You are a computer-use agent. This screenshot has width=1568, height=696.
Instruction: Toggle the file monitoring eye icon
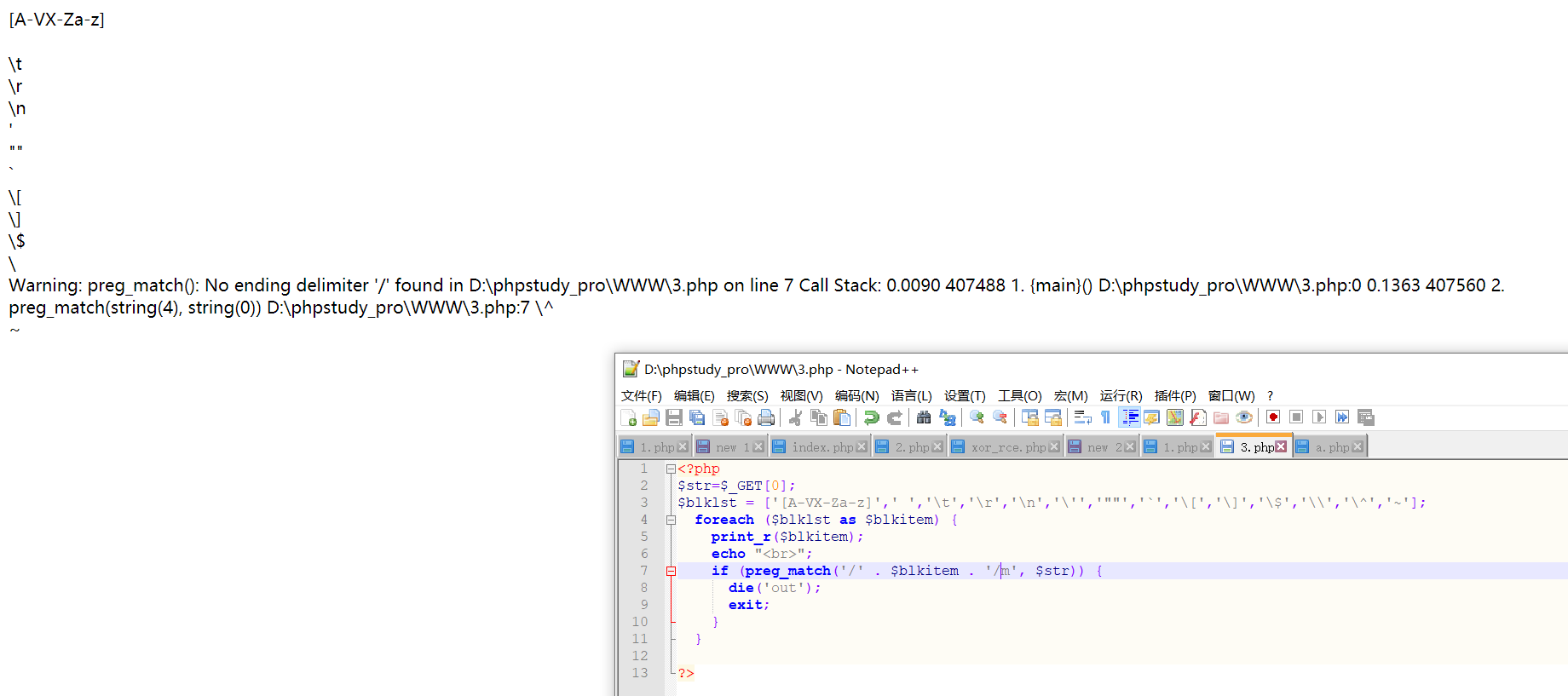(x=1244, y=417)
